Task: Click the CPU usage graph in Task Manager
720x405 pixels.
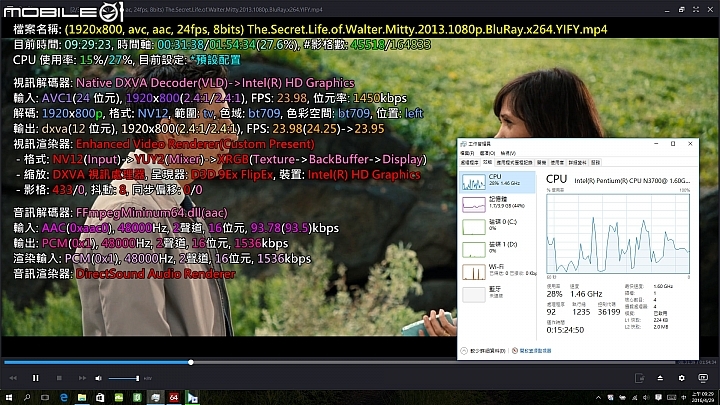Action: pos(618,234)
